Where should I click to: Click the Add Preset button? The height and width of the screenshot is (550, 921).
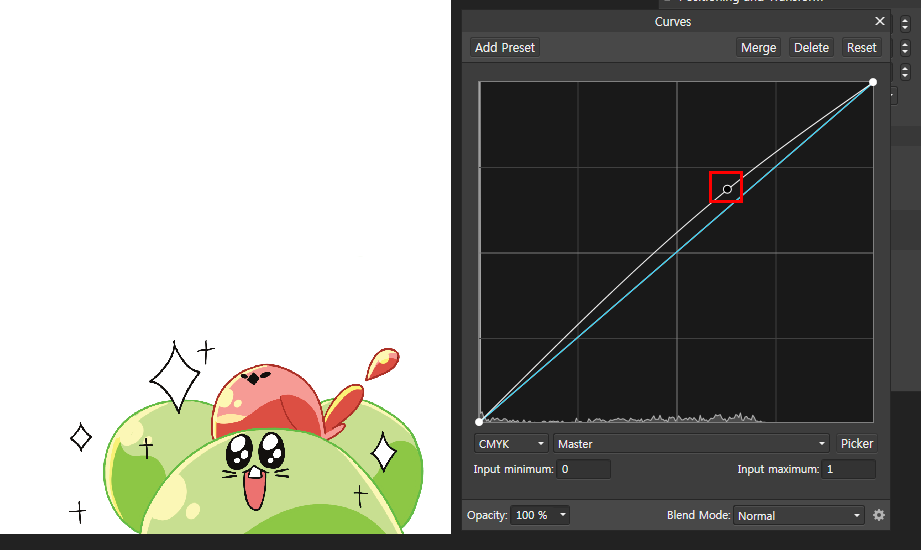click(x=505, y=48)
